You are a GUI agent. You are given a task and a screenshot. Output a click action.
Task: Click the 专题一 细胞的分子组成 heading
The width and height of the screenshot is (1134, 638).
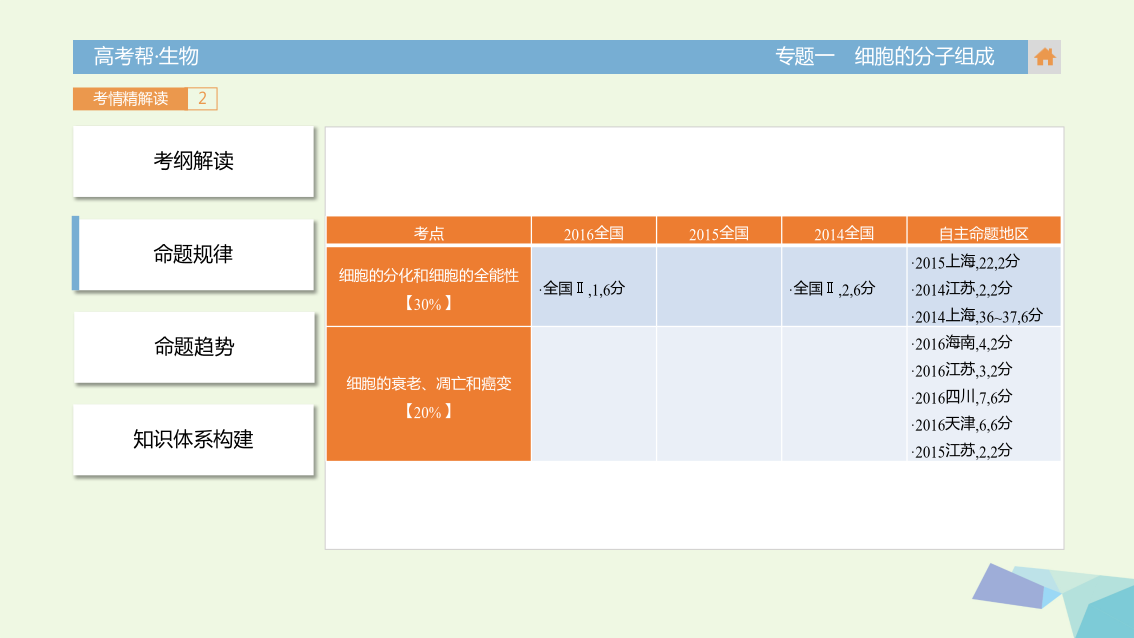[884, 56]
